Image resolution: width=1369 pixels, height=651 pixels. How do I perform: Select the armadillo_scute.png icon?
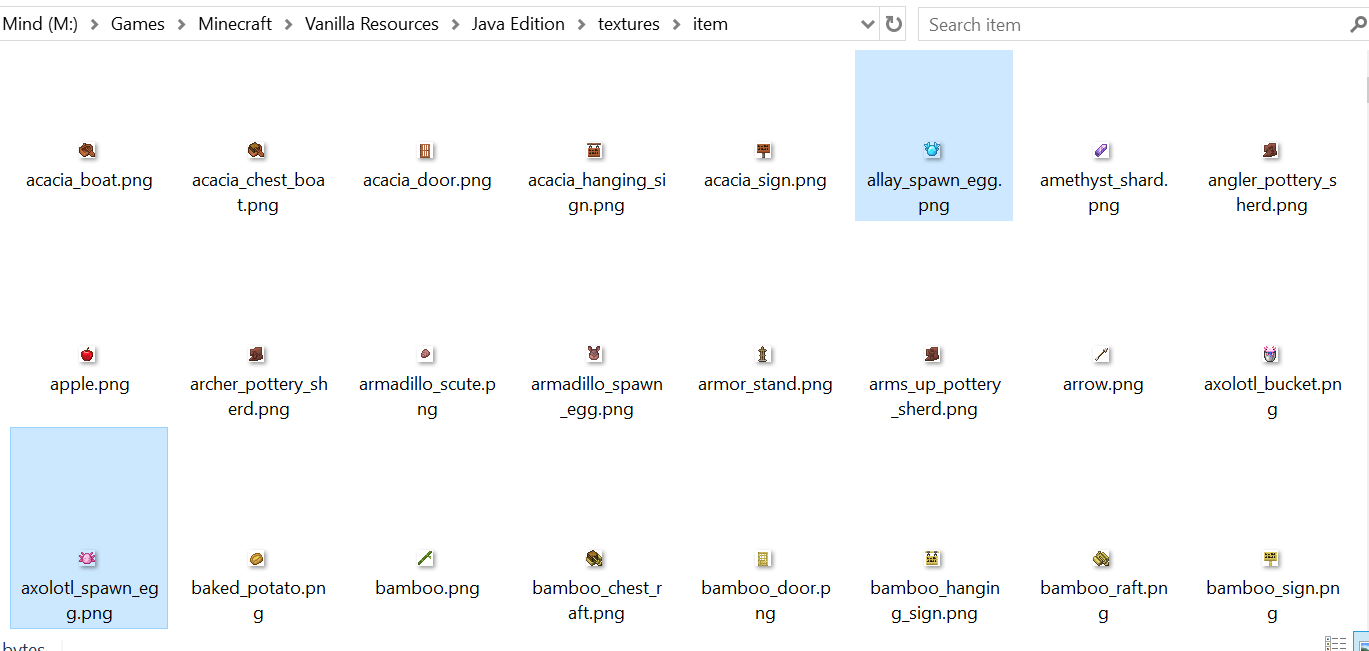tap(426, 355)
